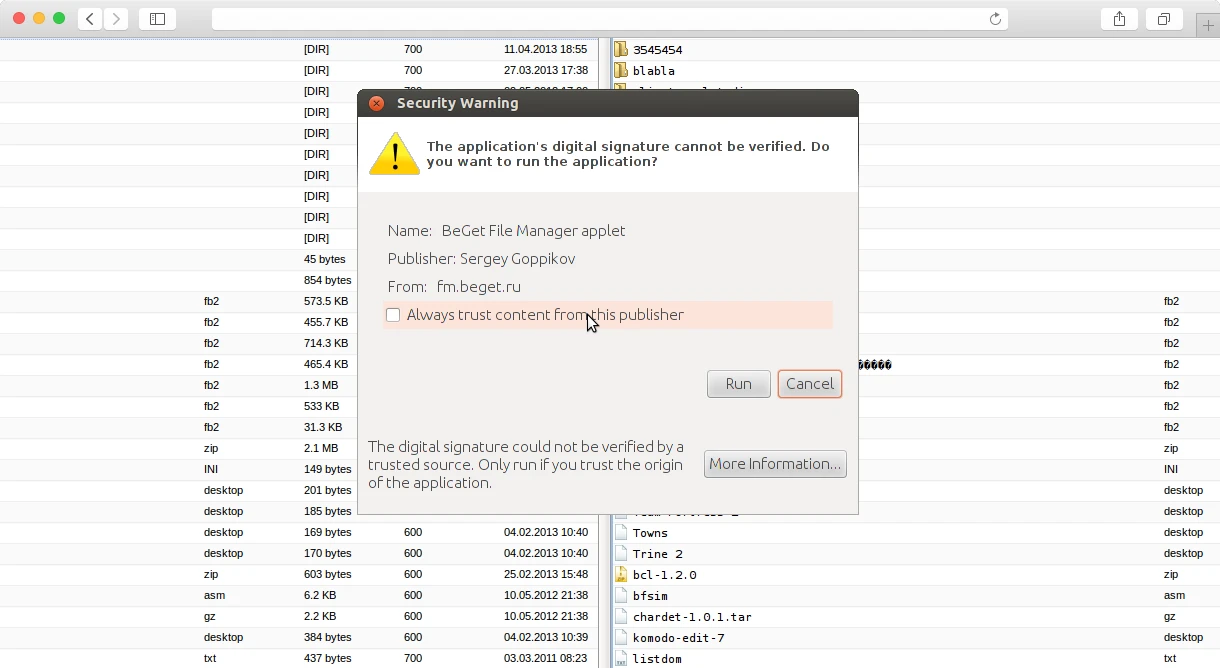
Task: Open the listdom text file
Action: tap(660, 659)
